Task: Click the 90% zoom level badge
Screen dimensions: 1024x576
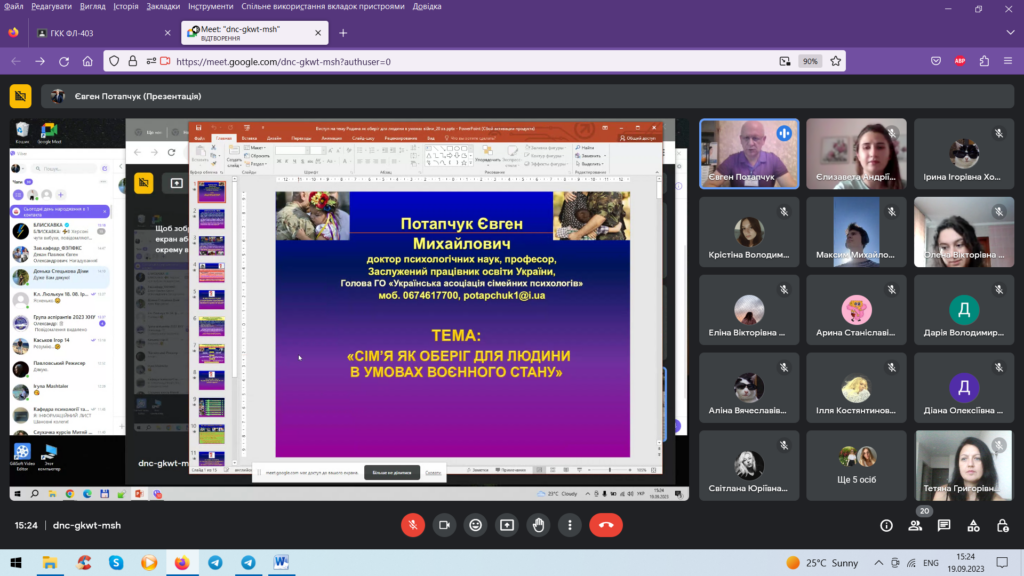Action: [809, 61]
